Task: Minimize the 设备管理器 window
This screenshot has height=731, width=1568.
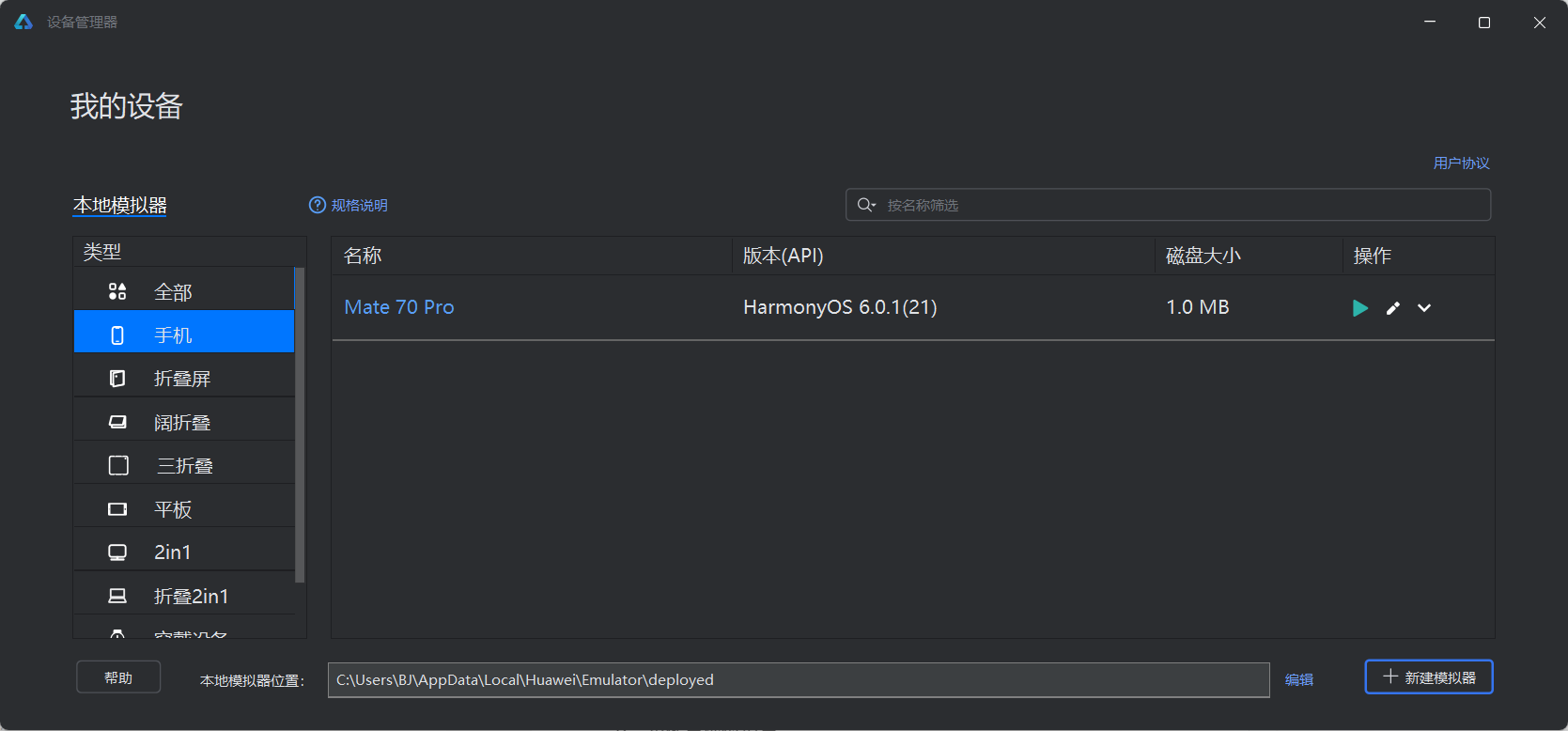Action: [x=1430, y=22]
